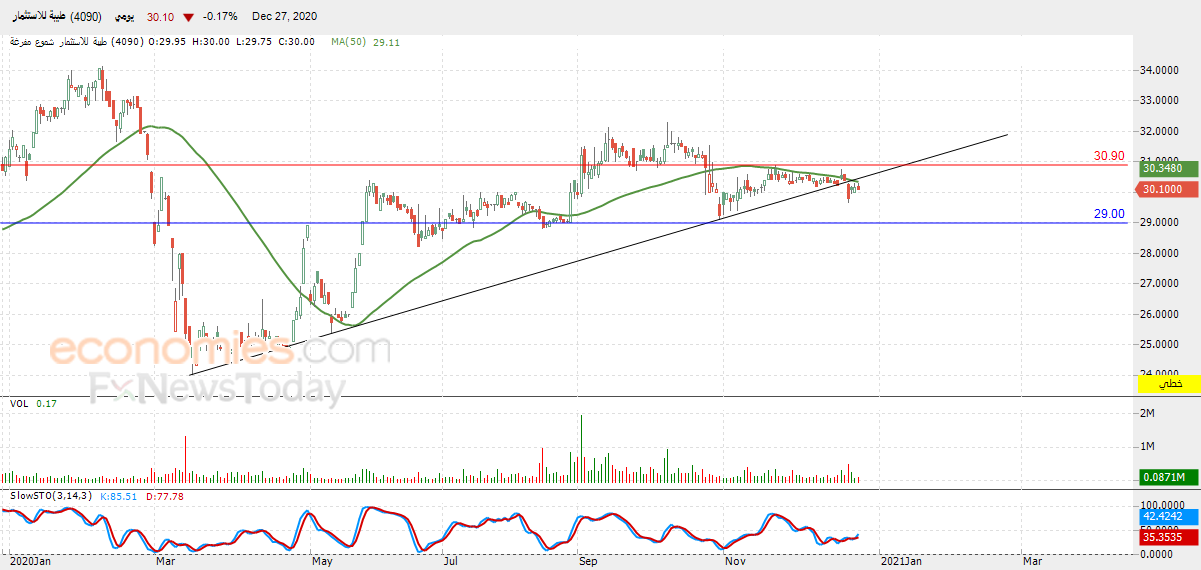Click the red 30.1000 last price tag
This screenshot has height=570, width=1201.
1169,190
